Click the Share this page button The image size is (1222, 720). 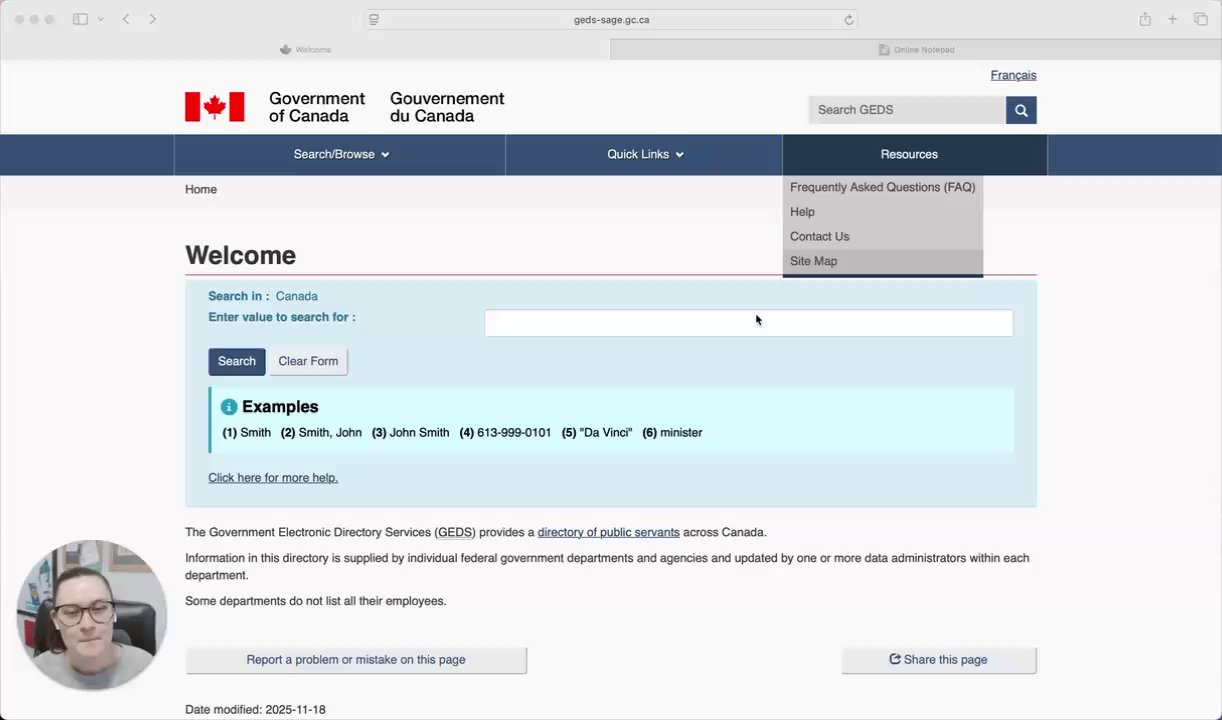(938, 660)
